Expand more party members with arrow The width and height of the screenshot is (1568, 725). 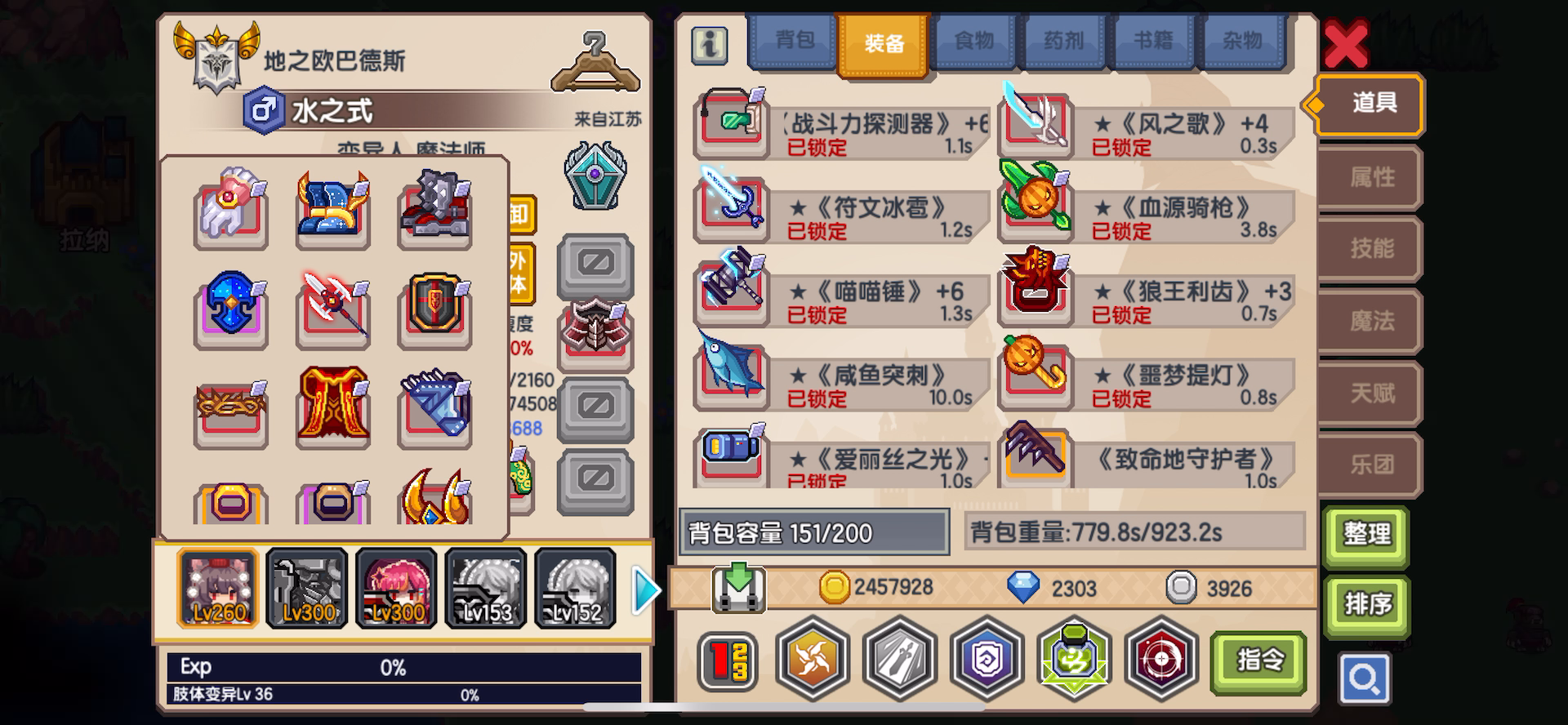[x=646, y=589]
